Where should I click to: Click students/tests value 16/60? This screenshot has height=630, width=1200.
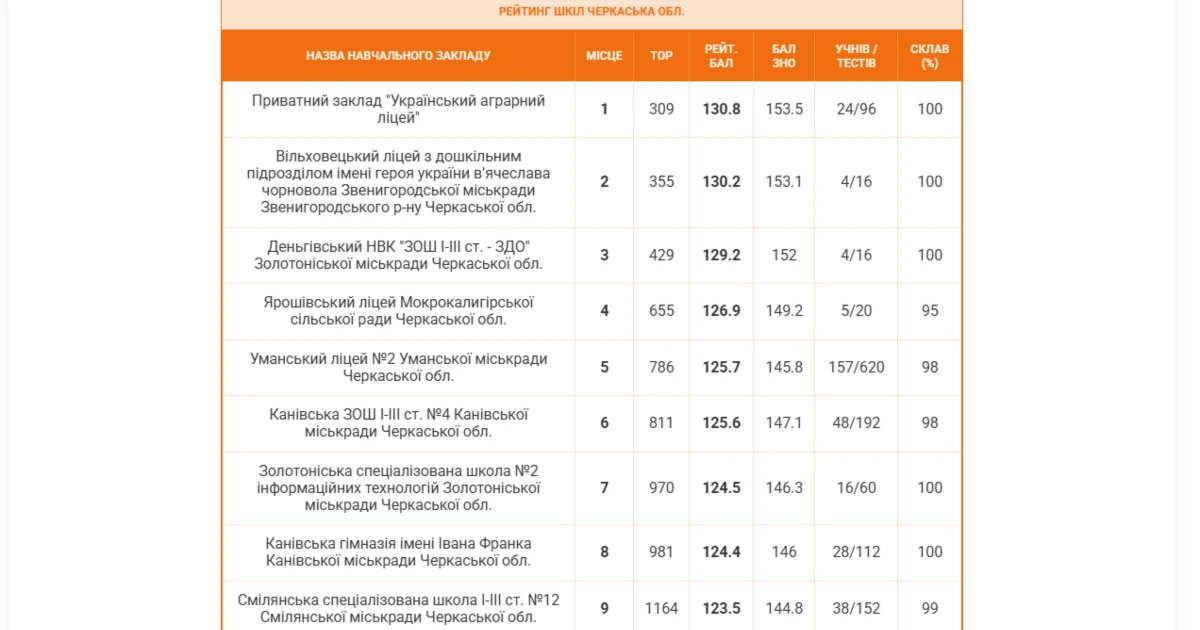(856, 488)
